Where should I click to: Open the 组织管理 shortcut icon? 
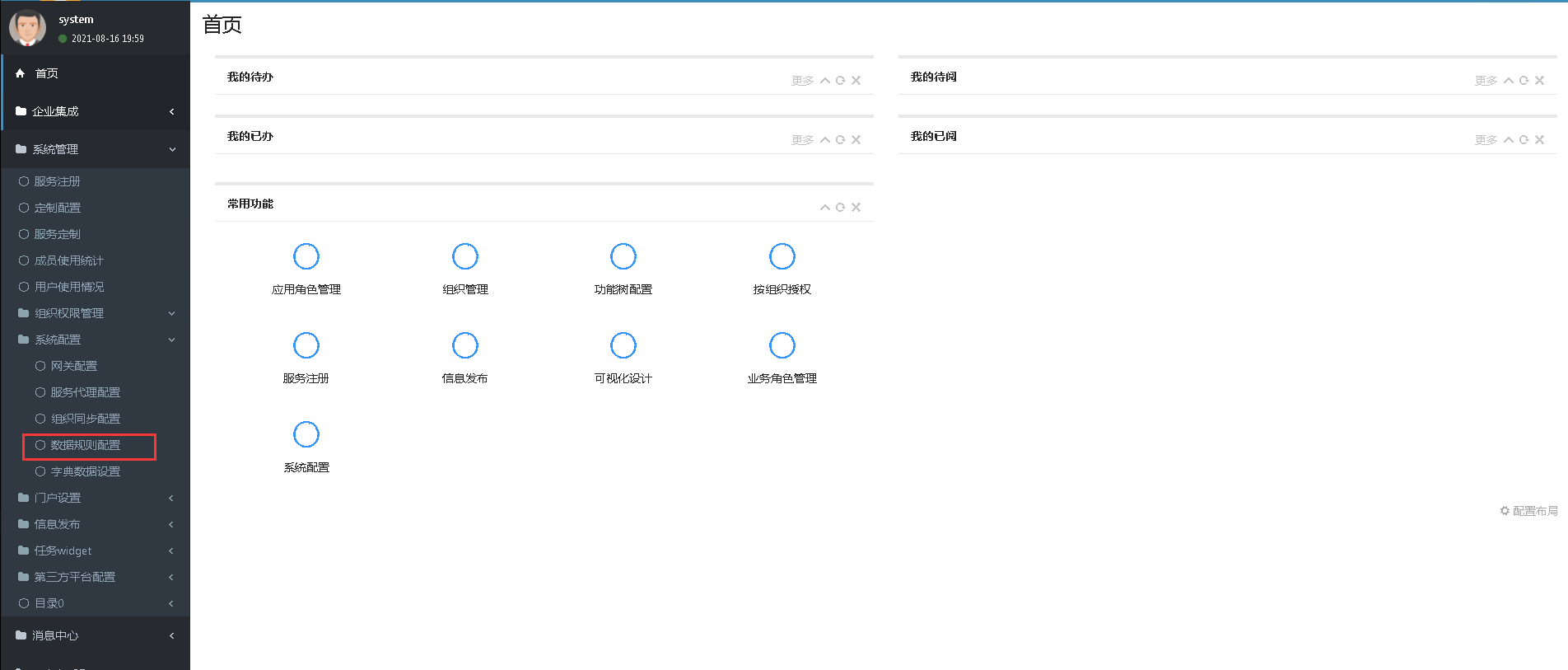(465, 256)
